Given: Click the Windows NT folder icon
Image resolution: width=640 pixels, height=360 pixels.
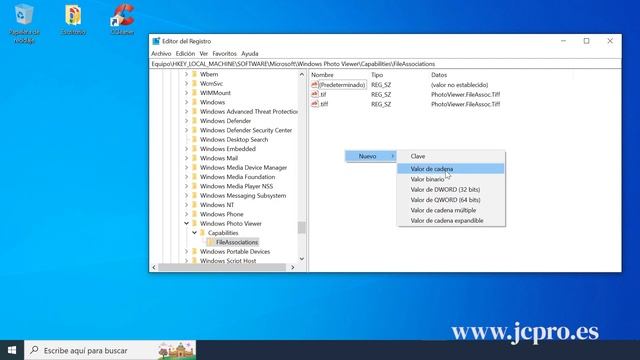Looking at the screenshot, I should tap(195, 204).
